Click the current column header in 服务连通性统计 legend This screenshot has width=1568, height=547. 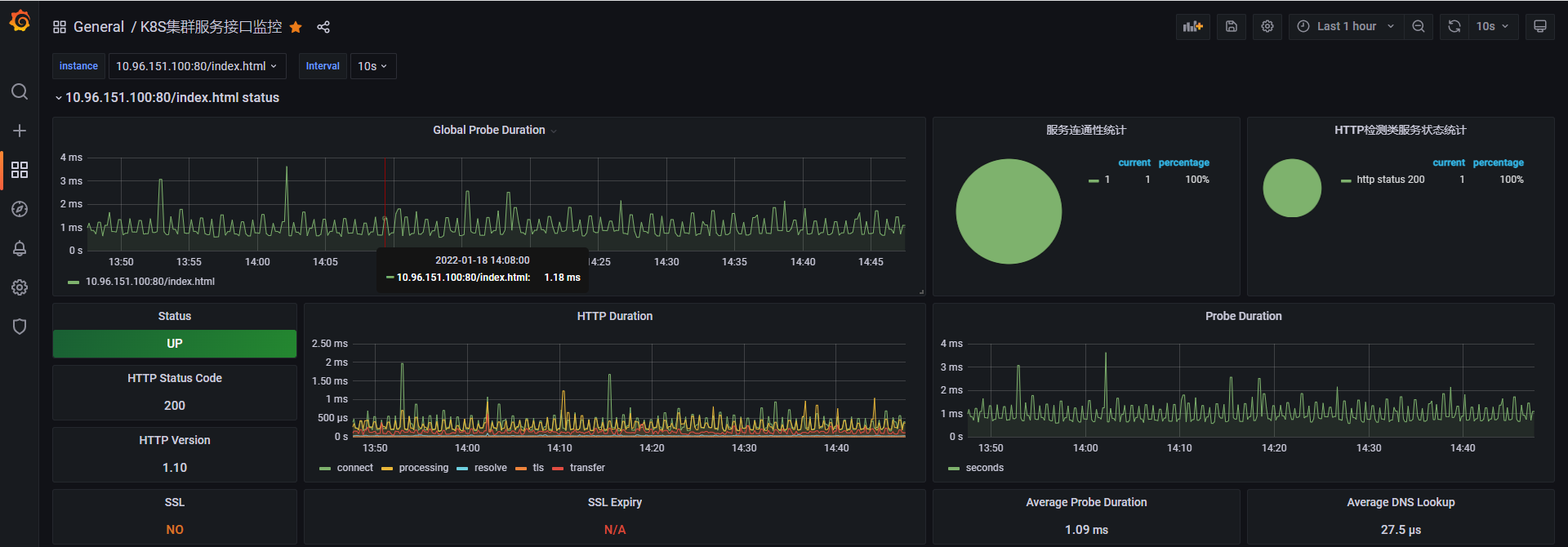click(x=1134, y=162)
